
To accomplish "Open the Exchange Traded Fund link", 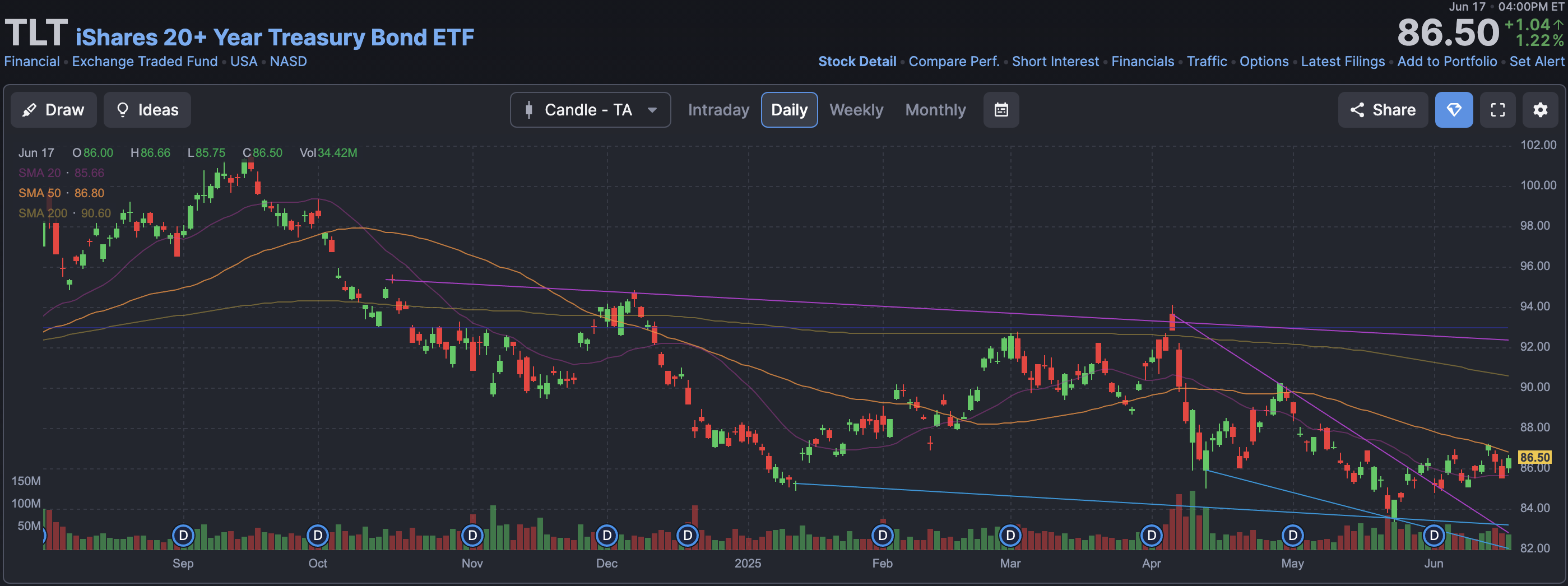I will pos(145,62).
